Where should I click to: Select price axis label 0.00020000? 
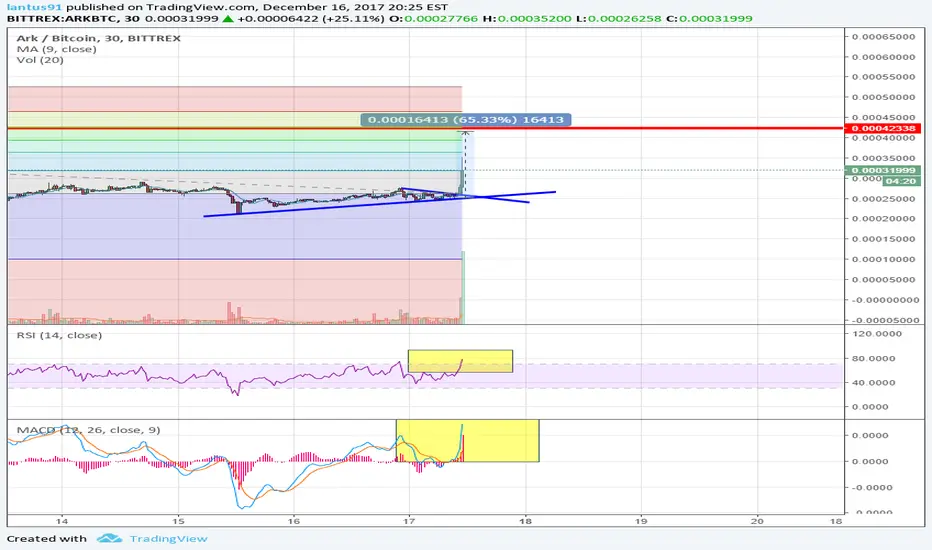pos(883,219)
